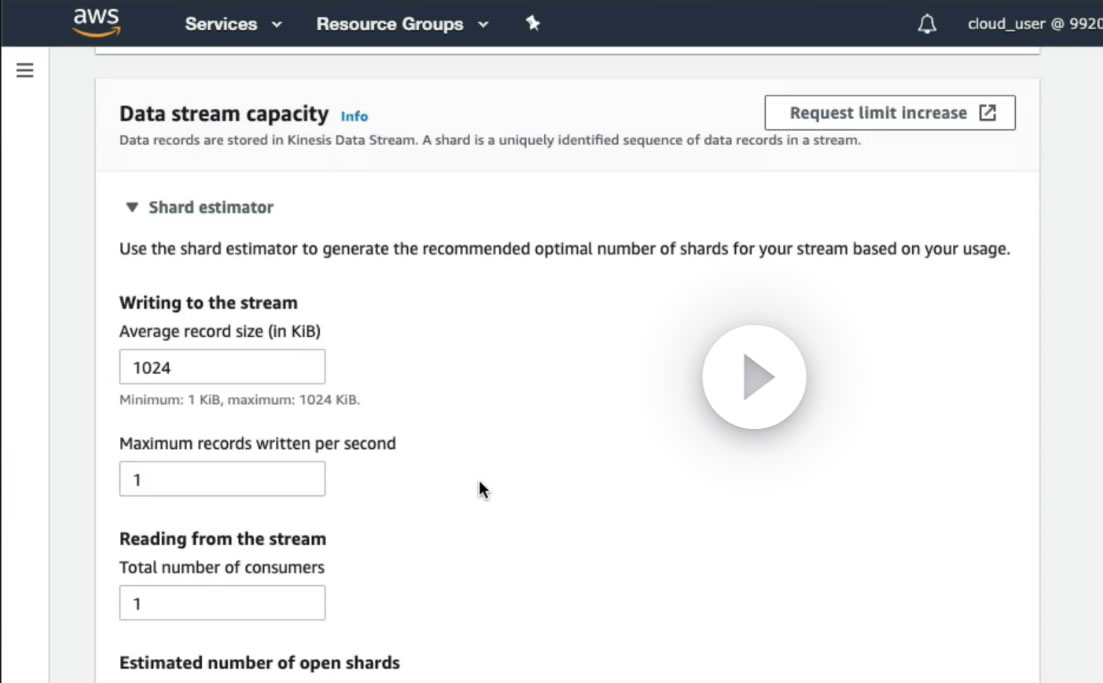
Task: Click the Shard estimator label text
Action: [x=211, y=208]
